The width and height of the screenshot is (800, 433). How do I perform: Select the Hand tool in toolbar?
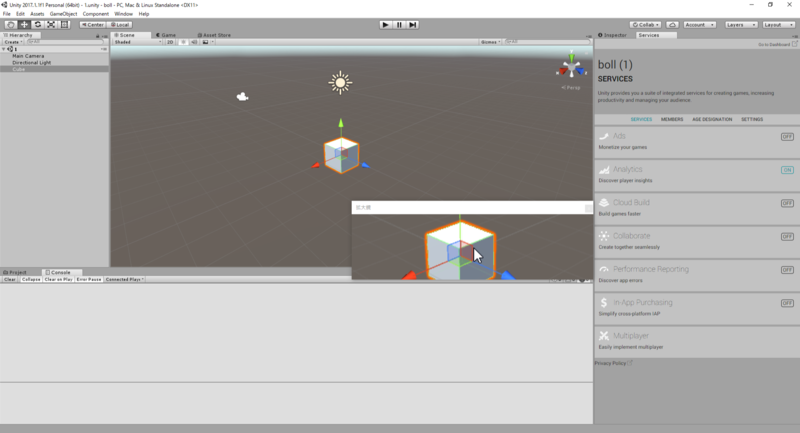point(10,24)
